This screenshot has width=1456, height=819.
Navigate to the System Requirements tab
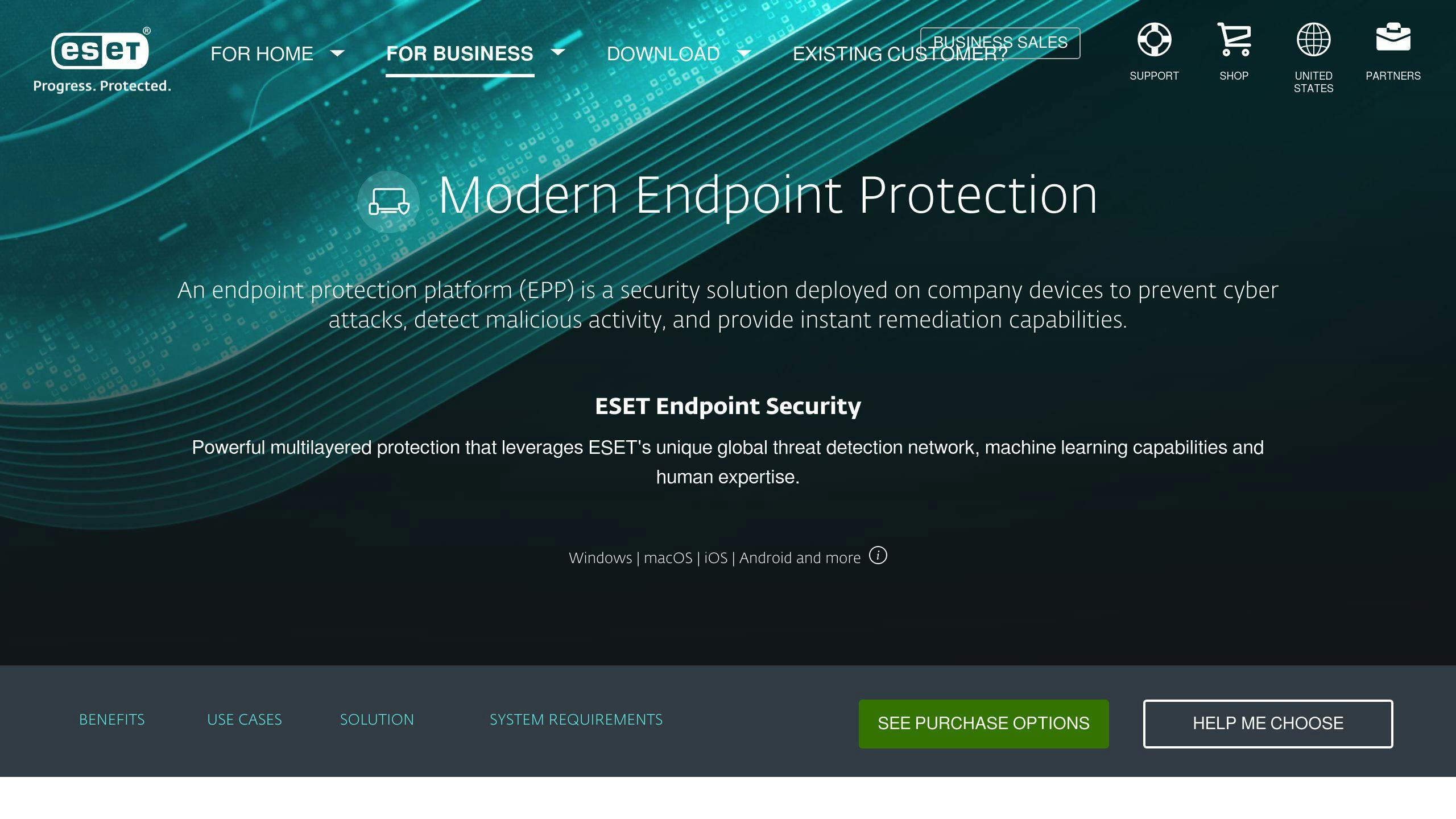click(x=576, y=720)
